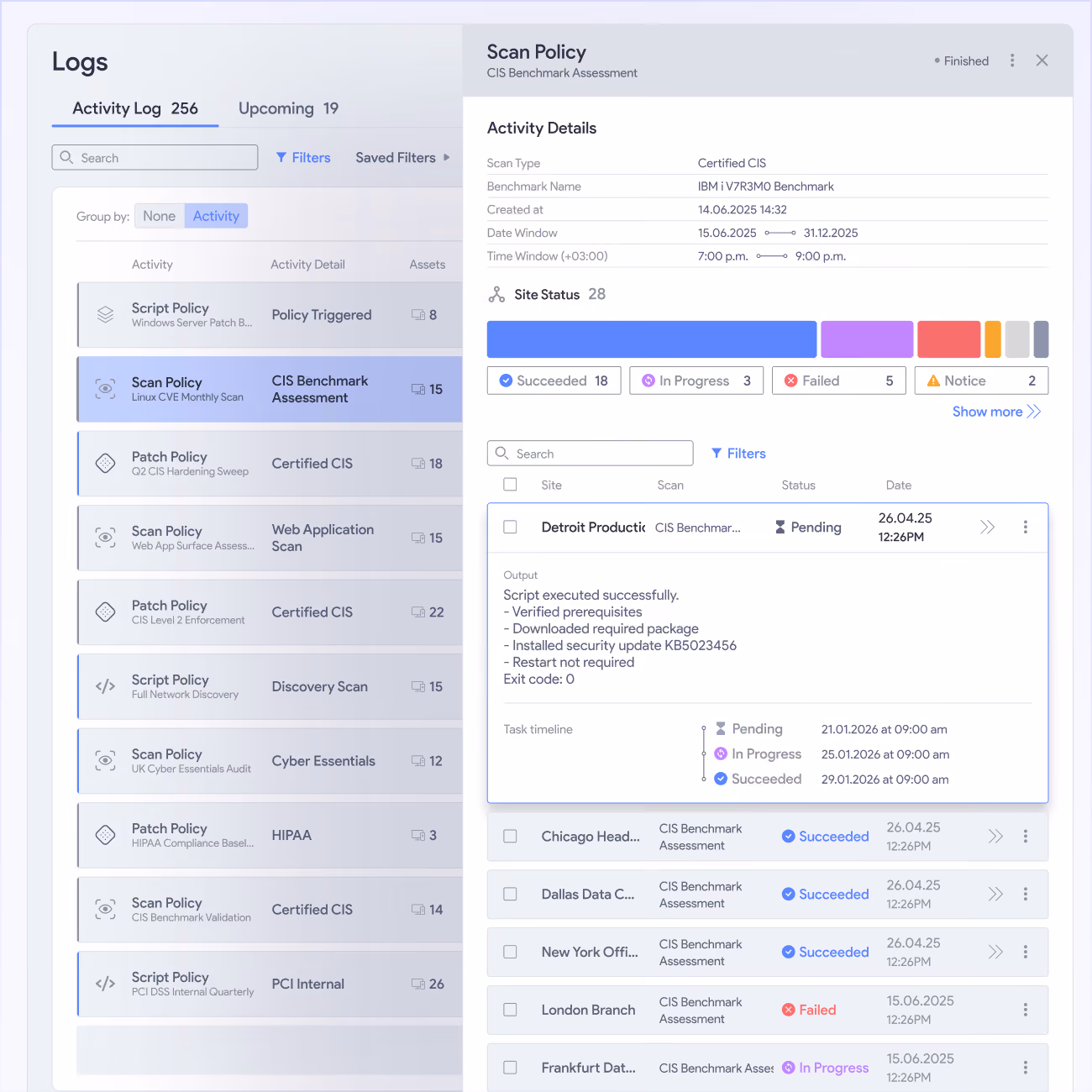This screenshot has height=1092, width=1092.
Task: Check the London Branch row checkbox
Action: point(510,1010)
